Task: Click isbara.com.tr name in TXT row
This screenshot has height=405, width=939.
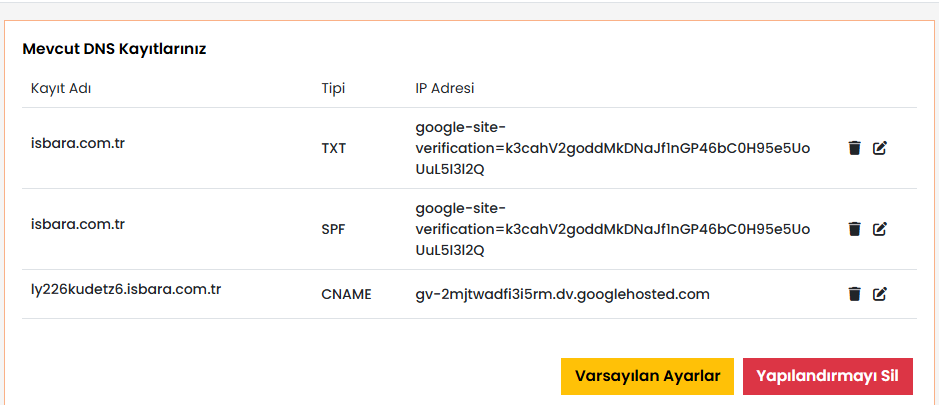Action: pyautogui.click(x=78, y=144)
